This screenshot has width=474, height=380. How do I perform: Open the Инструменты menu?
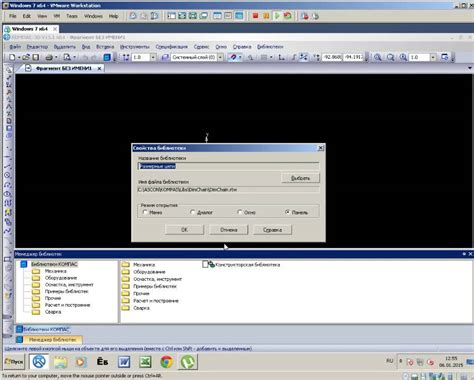point(135,47)
